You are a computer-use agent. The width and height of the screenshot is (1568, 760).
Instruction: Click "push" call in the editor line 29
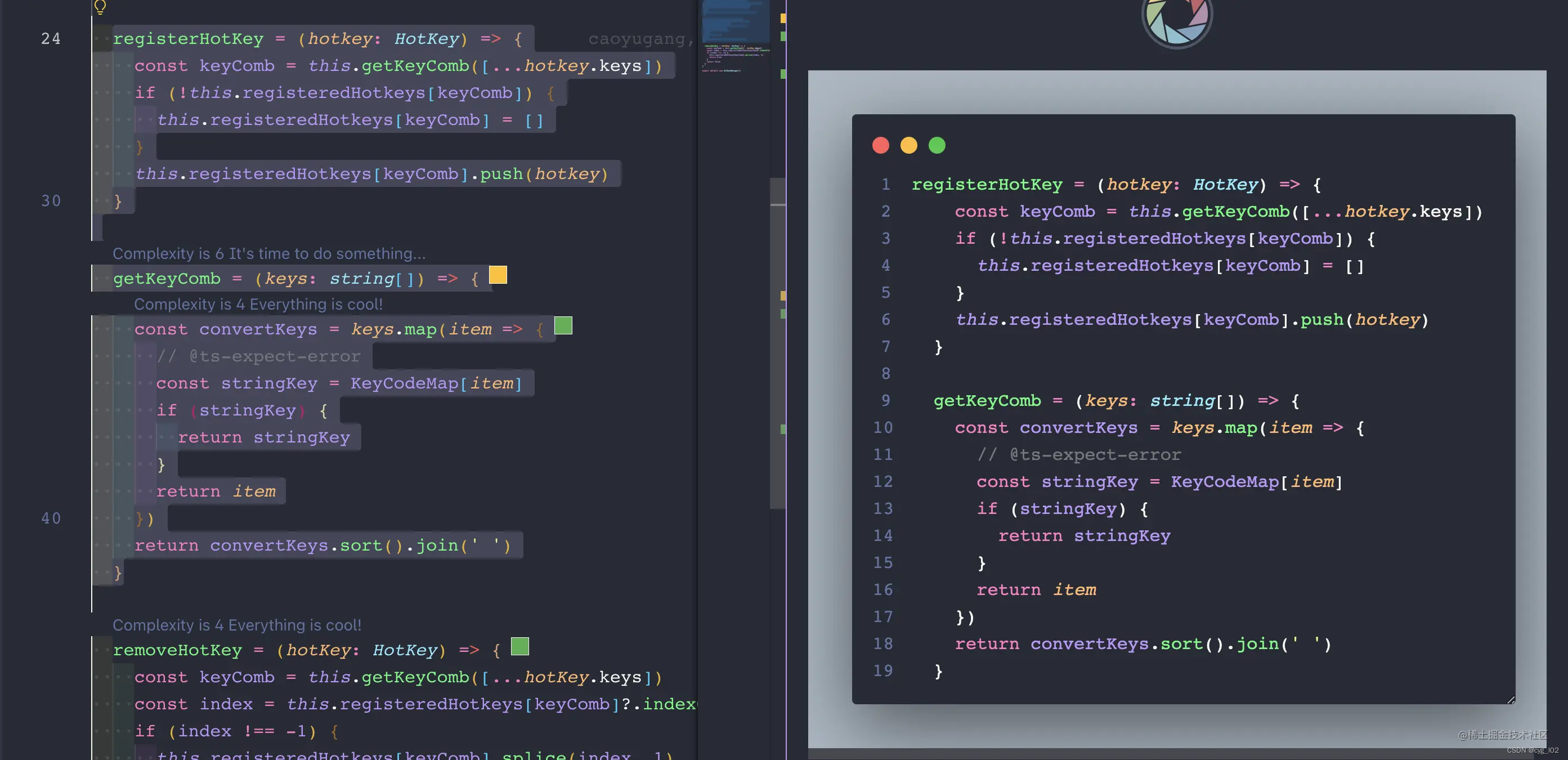(x=501, y=174)
